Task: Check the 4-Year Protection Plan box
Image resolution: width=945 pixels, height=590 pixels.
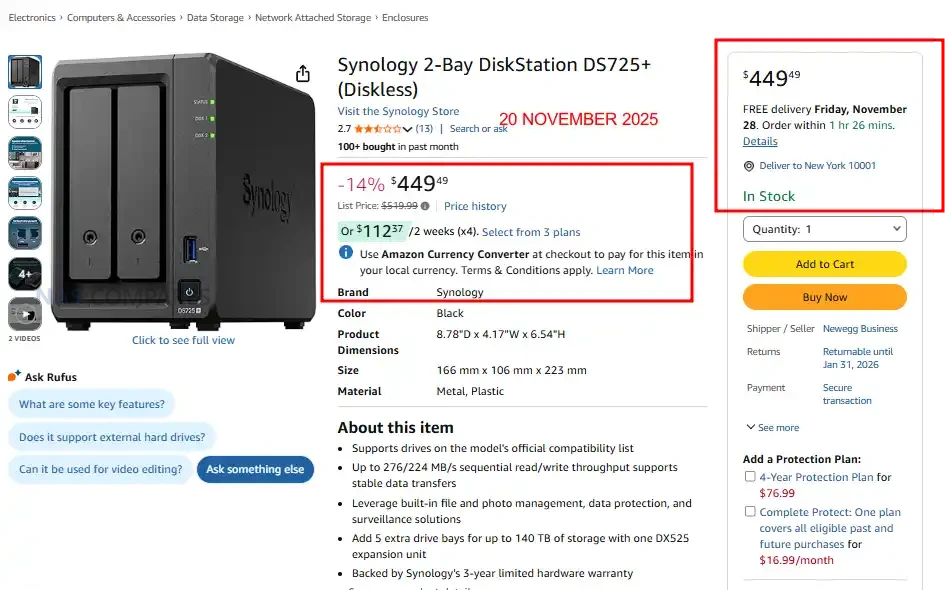Action: point(750,477)
